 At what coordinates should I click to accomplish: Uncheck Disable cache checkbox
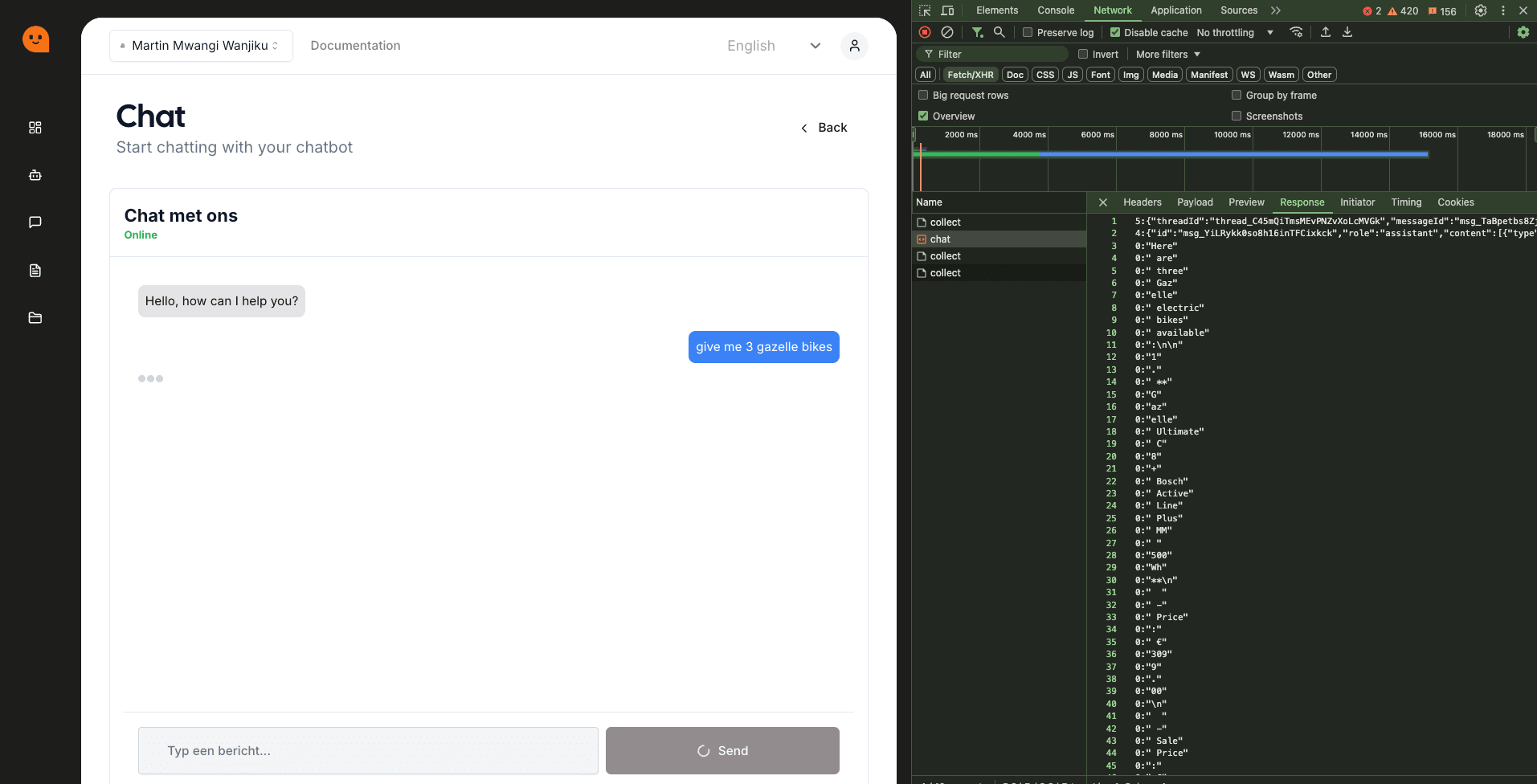(x=1115, y=32)
